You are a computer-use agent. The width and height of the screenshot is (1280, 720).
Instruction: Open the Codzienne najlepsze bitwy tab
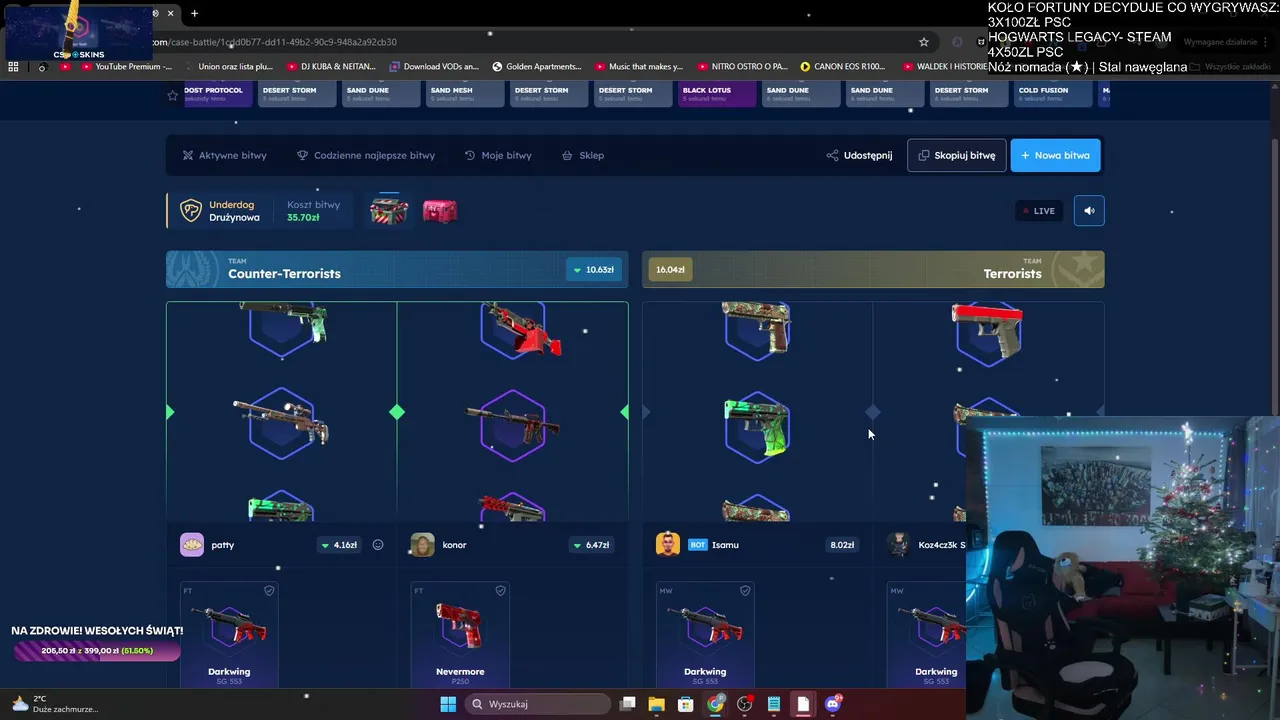coord(366,155)
